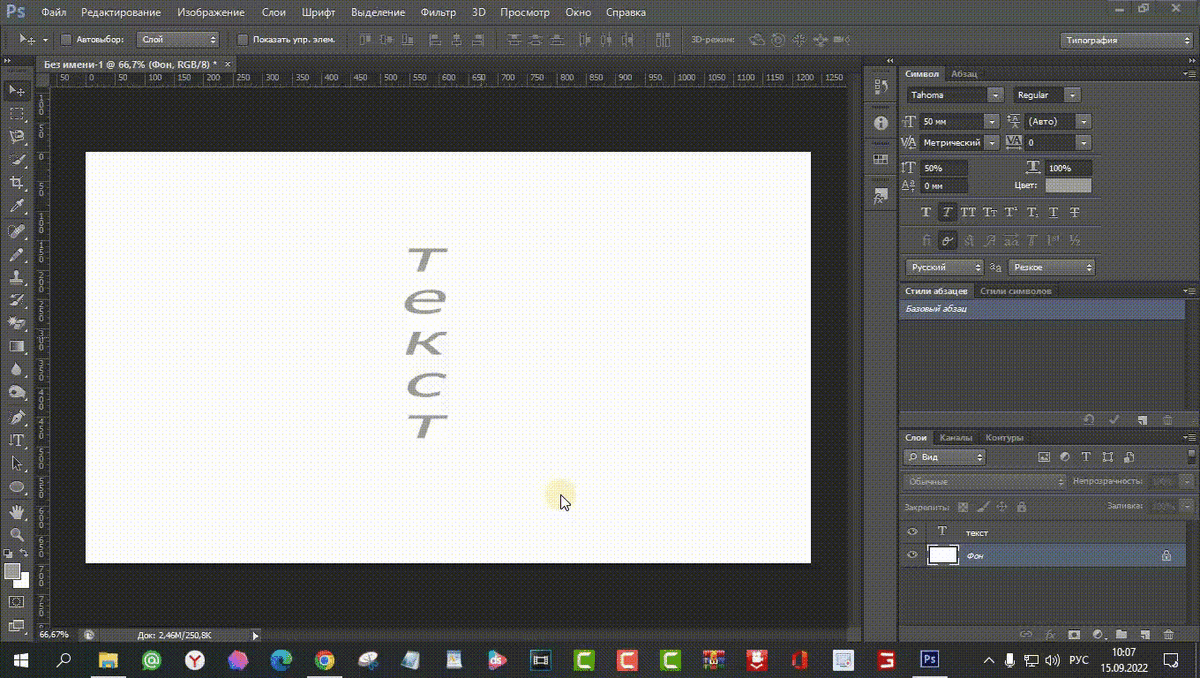
Task: Select the Path Selection arrow tool
Action: coord(17,463)
